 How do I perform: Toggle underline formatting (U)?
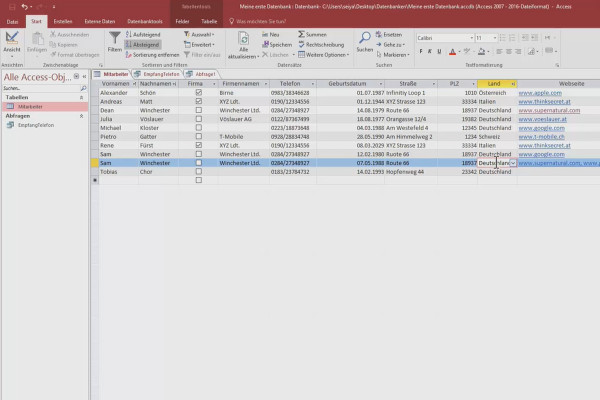[439, 51]
